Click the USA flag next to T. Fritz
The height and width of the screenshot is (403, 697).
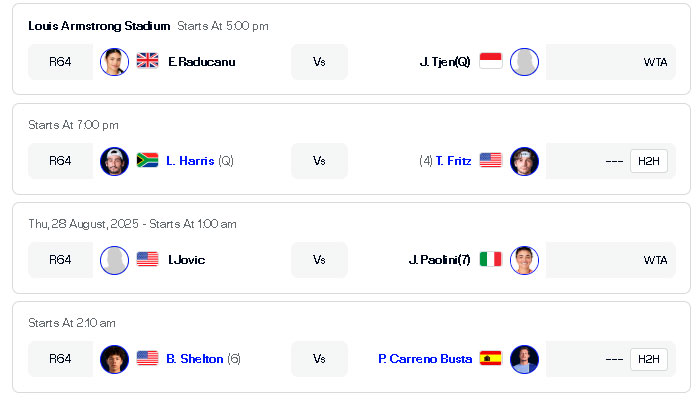[x=491, y=160]
